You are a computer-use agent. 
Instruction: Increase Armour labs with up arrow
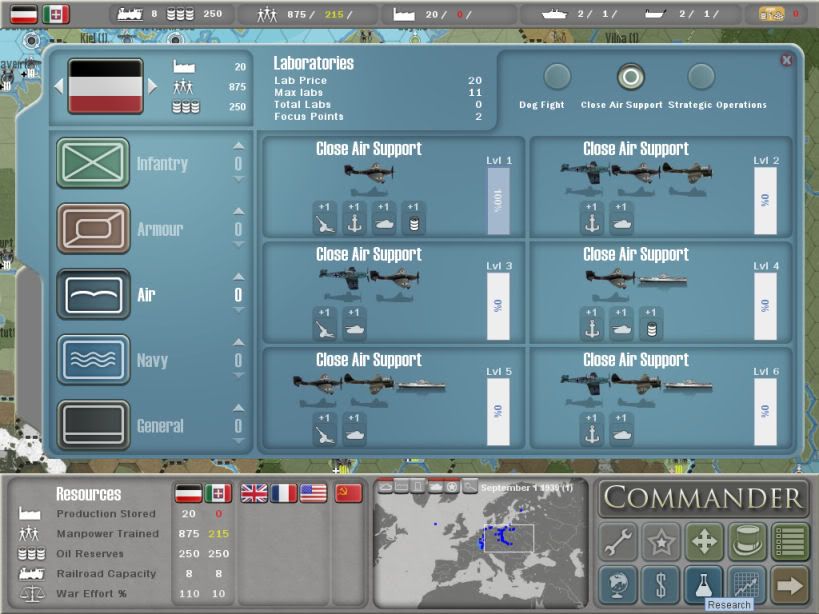tap(238, 211)
